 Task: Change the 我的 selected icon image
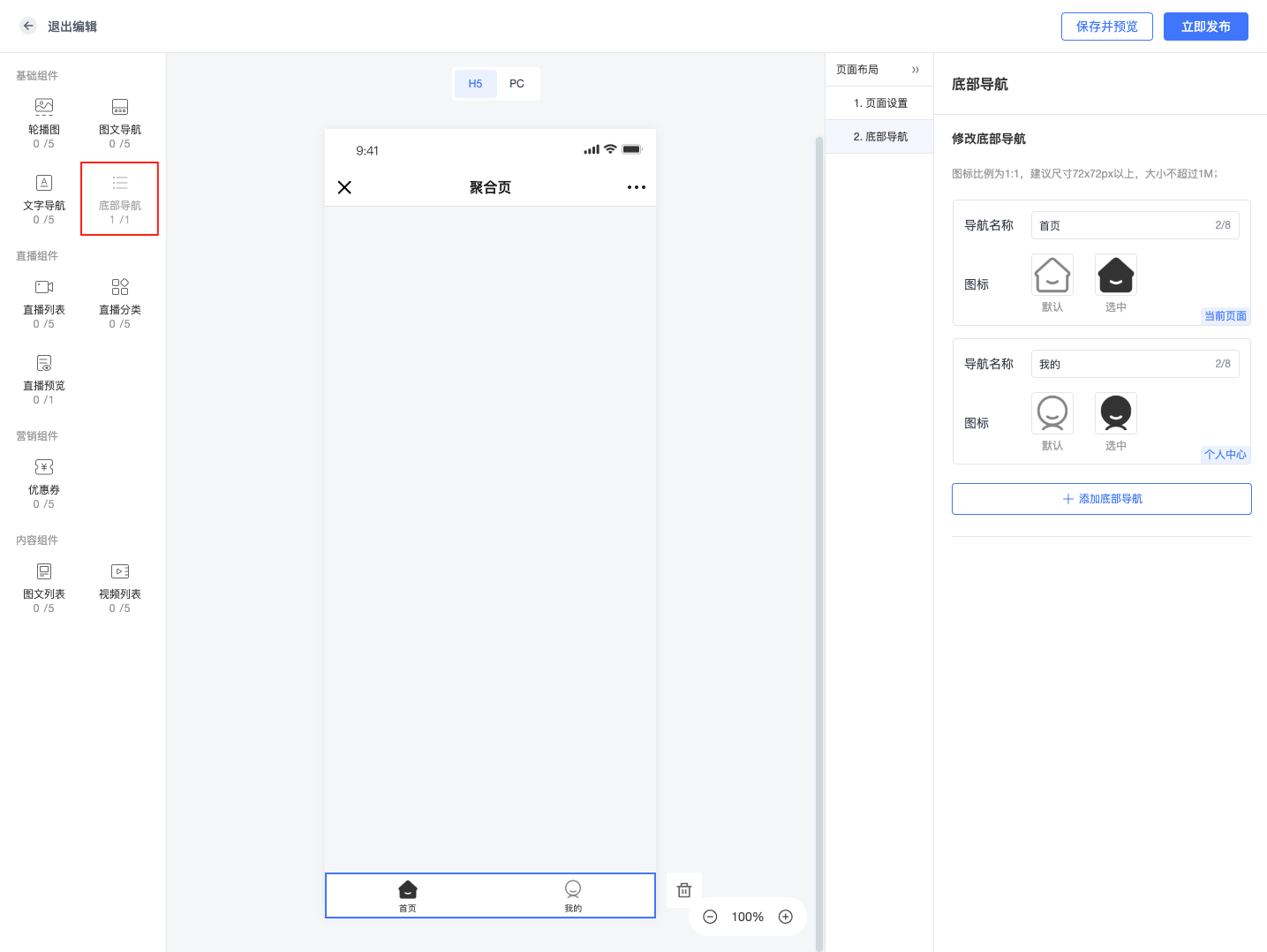tap(1116, 413)
